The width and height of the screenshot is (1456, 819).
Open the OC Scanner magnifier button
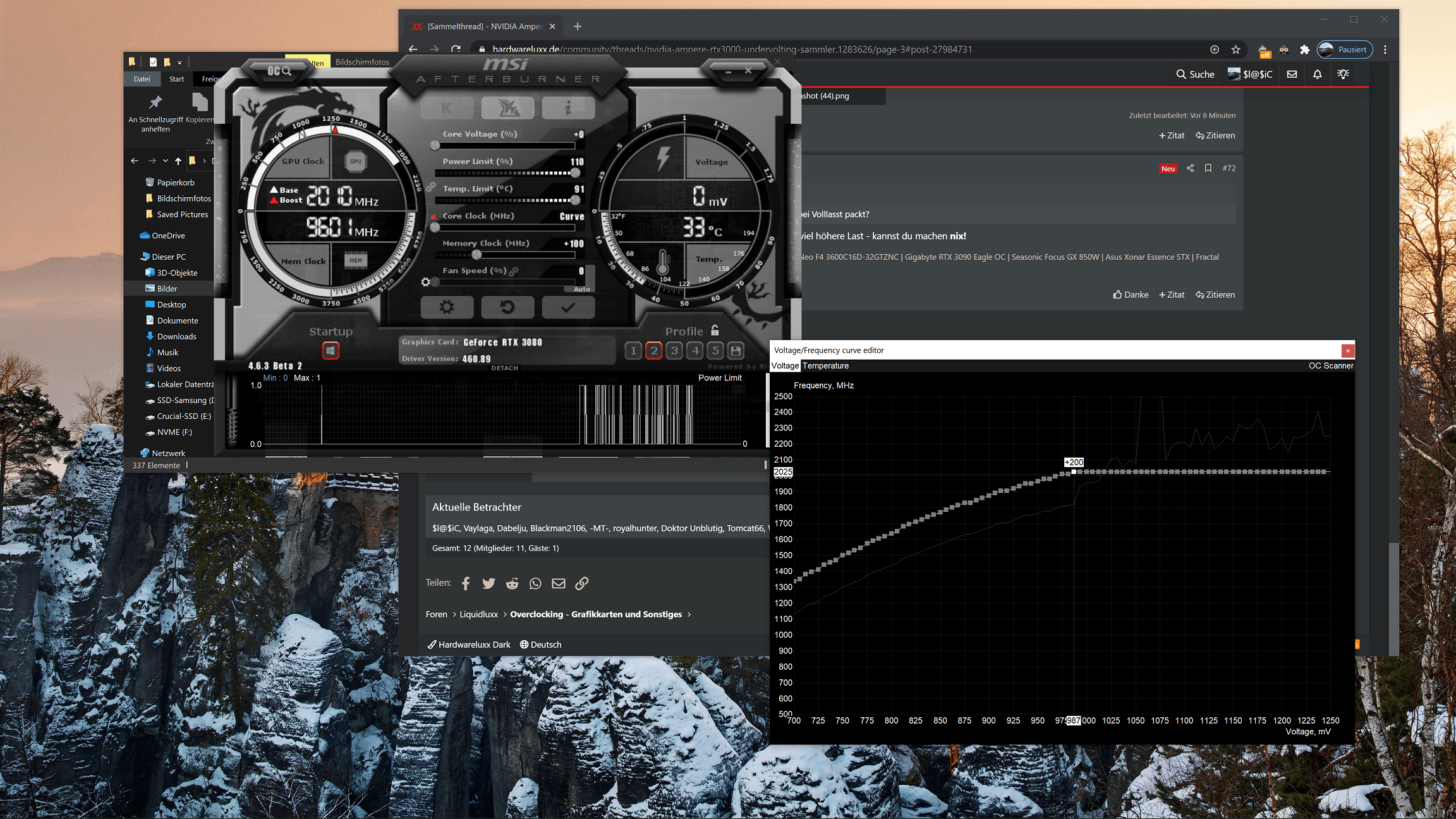point(279,71)
